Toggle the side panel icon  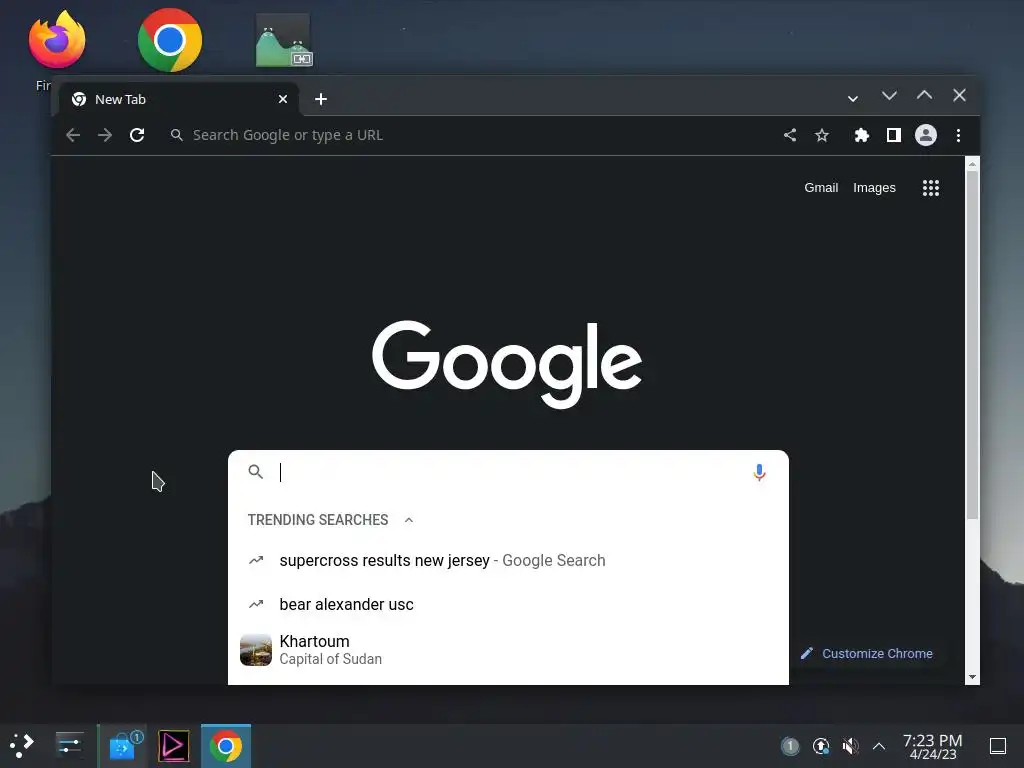[x=893, y=135]
